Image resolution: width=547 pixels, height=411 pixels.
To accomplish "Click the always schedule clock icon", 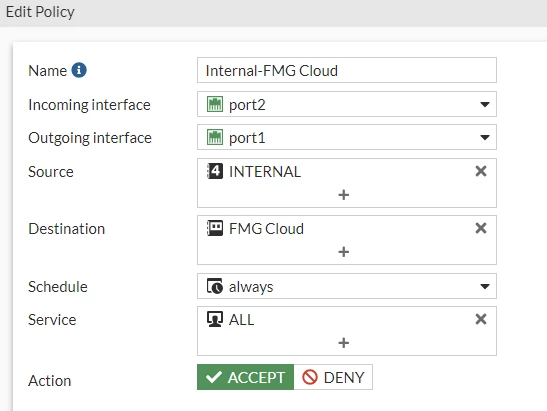I will click(215, 286).
